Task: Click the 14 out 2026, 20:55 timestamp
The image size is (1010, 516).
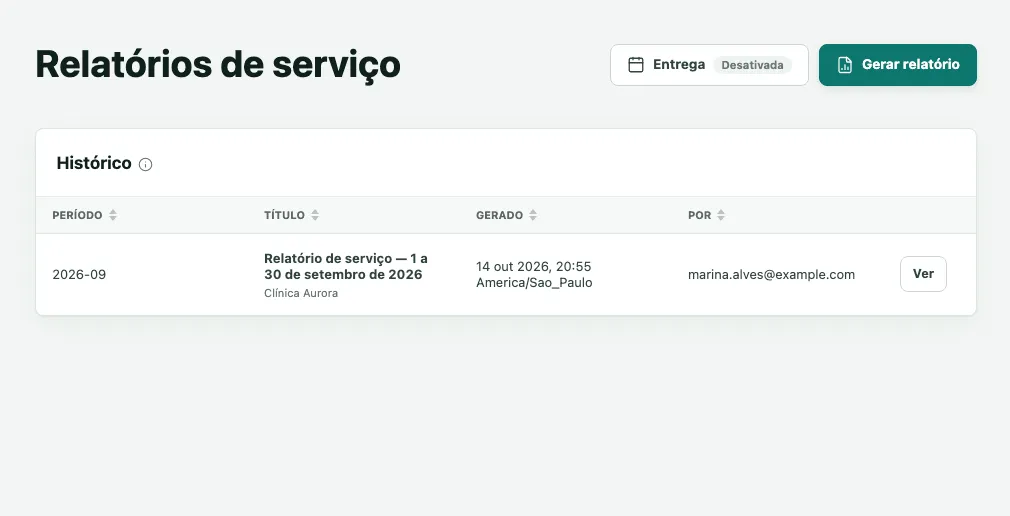Action: click(x=533, y=267)
